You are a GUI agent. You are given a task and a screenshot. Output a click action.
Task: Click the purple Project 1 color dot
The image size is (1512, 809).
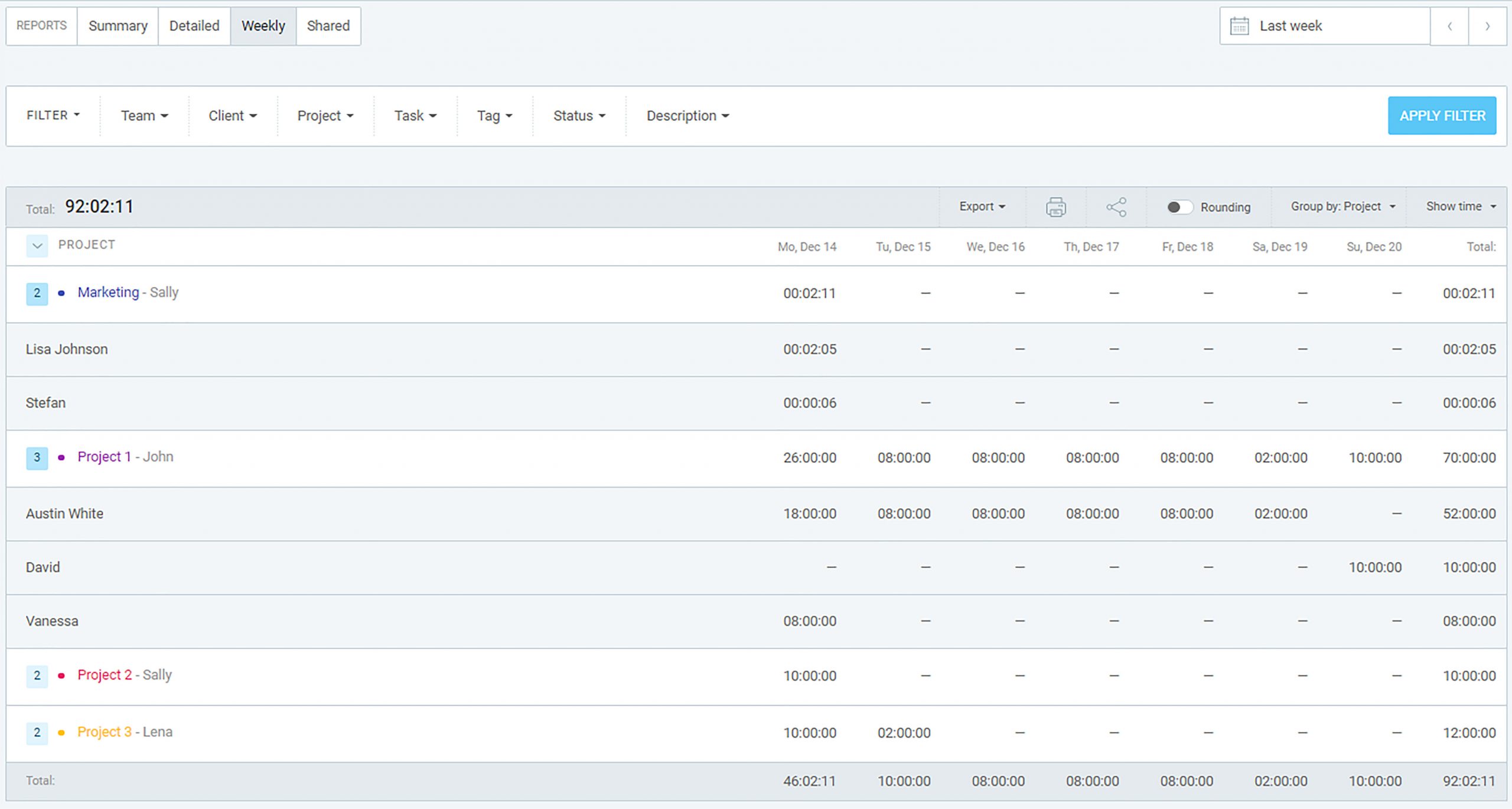click(61, 457)
